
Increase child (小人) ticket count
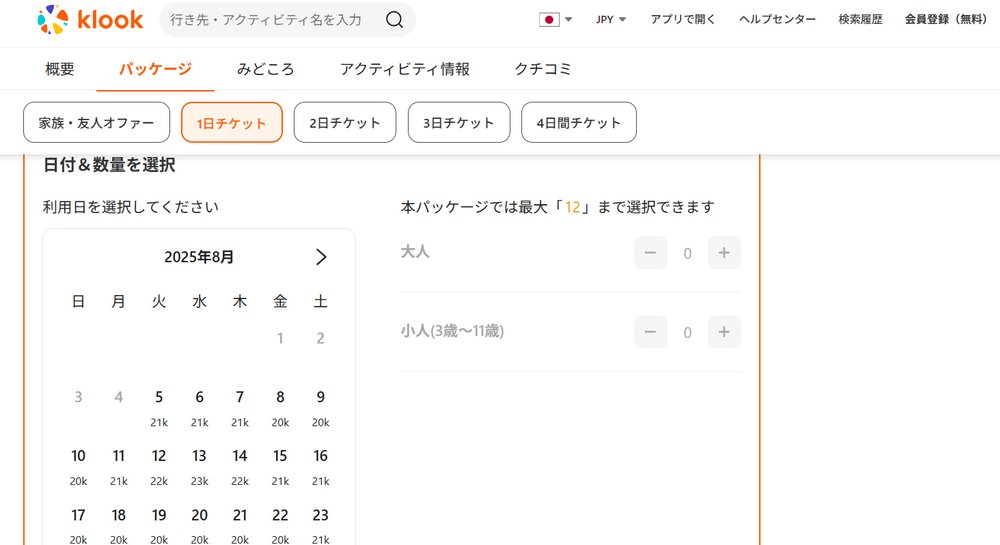click(724, 332)
